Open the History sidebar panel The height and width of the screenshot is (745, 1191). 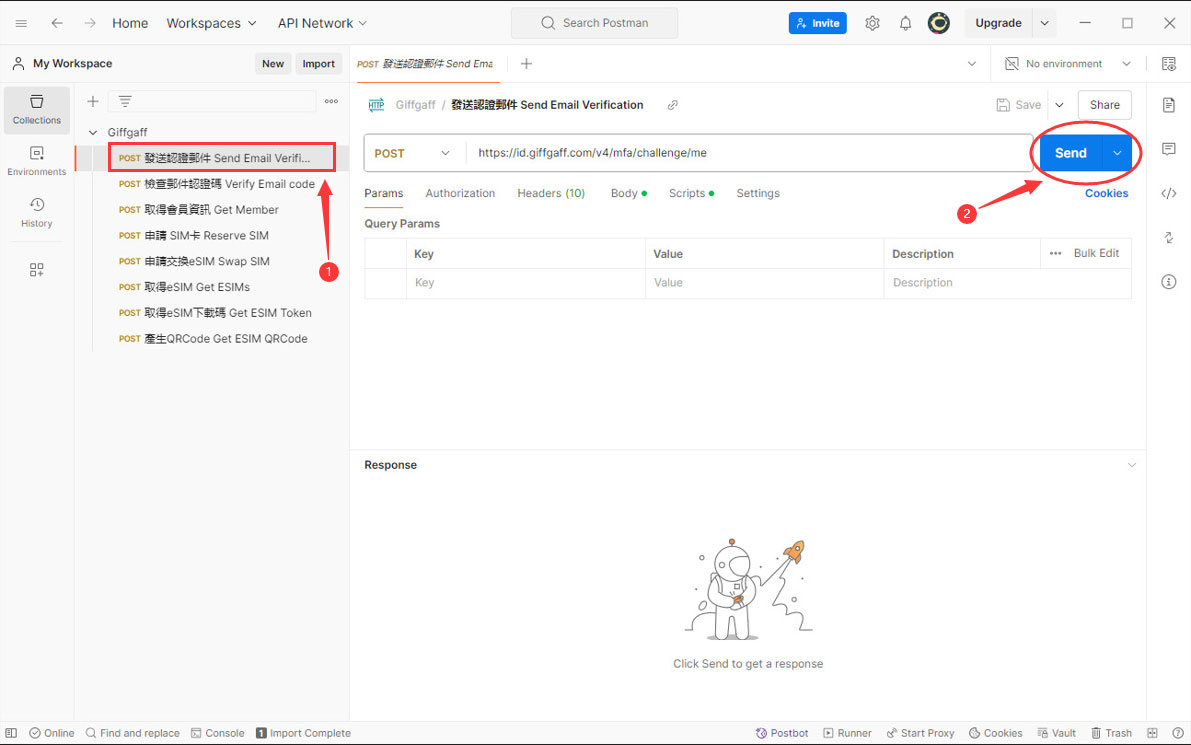37,212
